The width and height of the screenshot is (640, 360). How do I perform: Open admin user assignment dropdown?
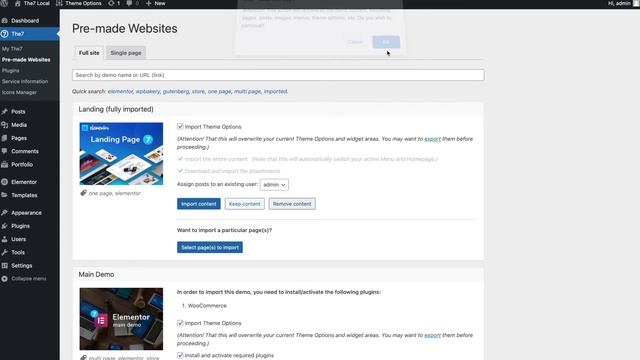(274, 184)
